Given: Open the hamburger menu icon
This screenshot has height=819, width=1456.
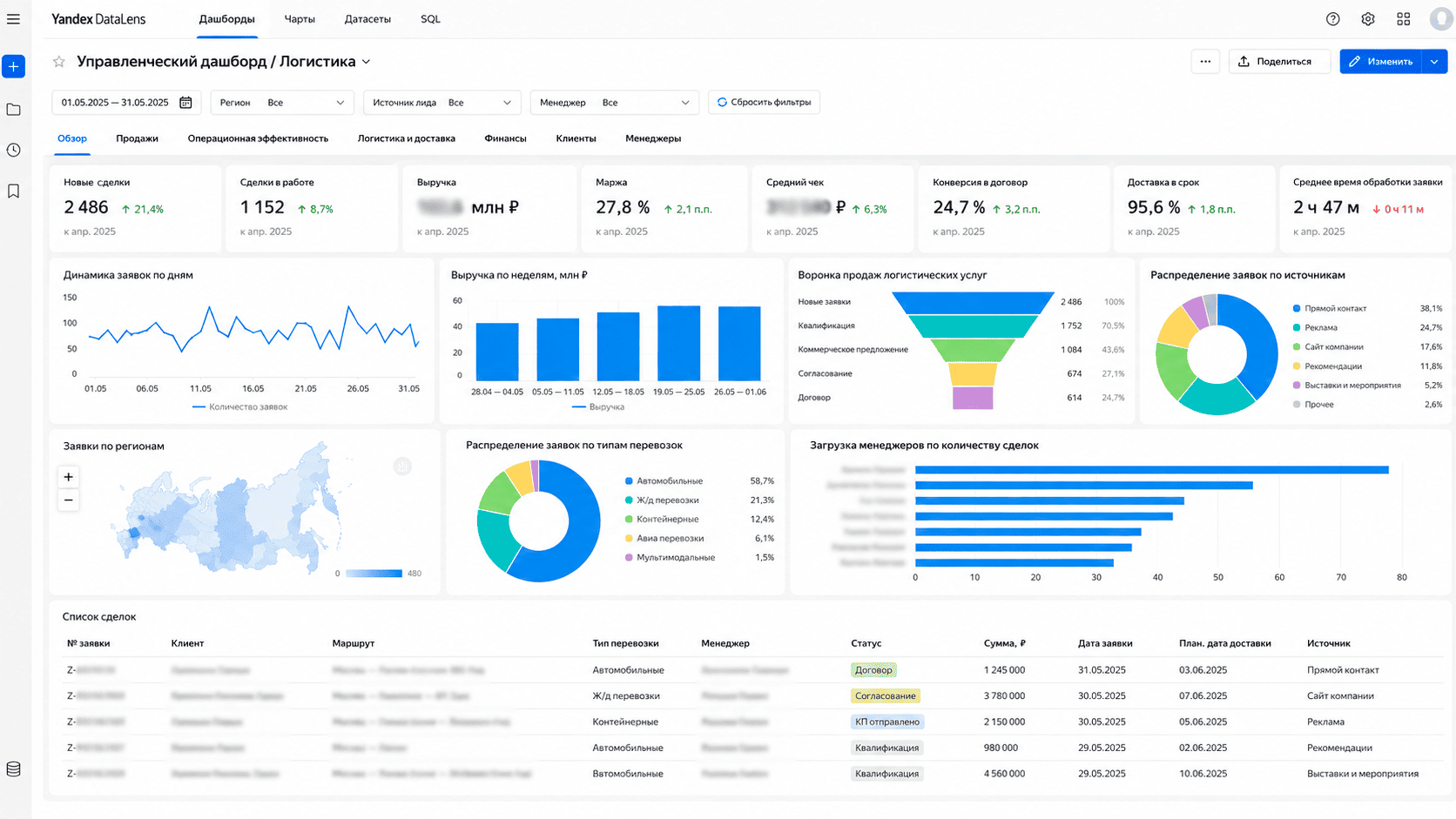Looking at the screenshot, I should tap(13, 18).
